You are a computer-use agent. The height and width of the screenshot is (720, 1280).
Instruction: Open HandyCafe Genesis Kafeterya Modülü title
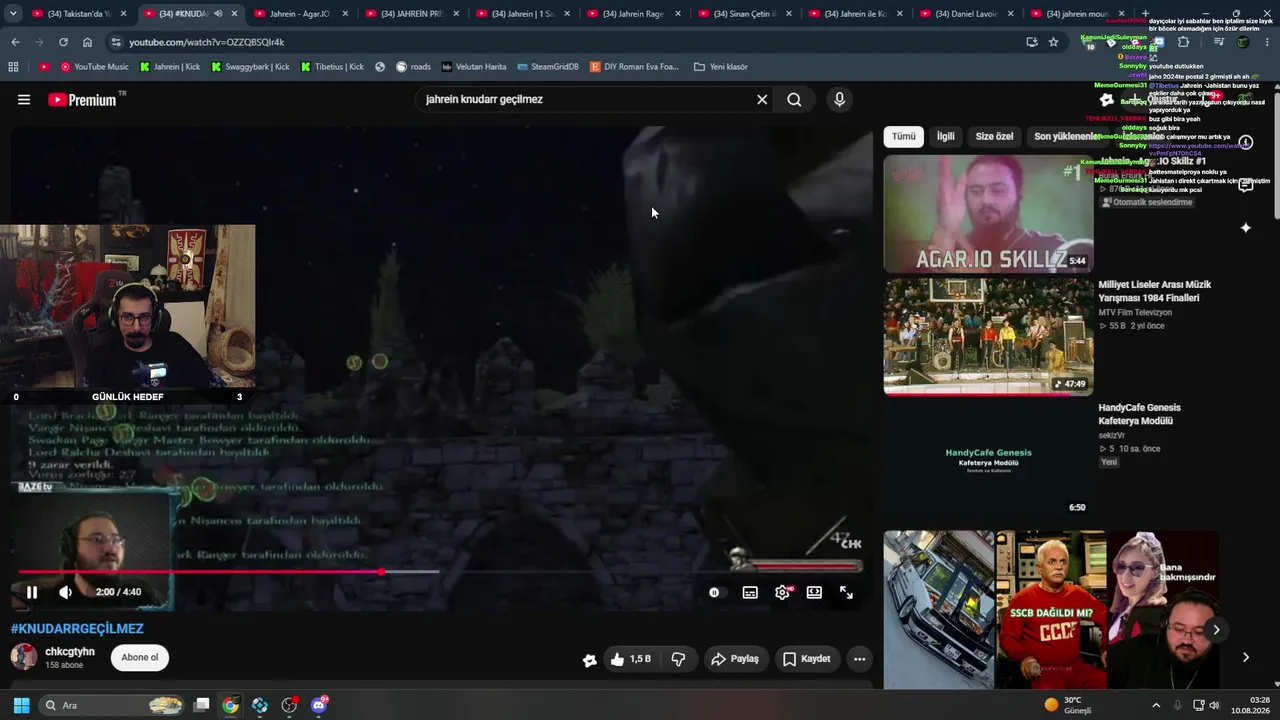click(x=1140, y=414)
